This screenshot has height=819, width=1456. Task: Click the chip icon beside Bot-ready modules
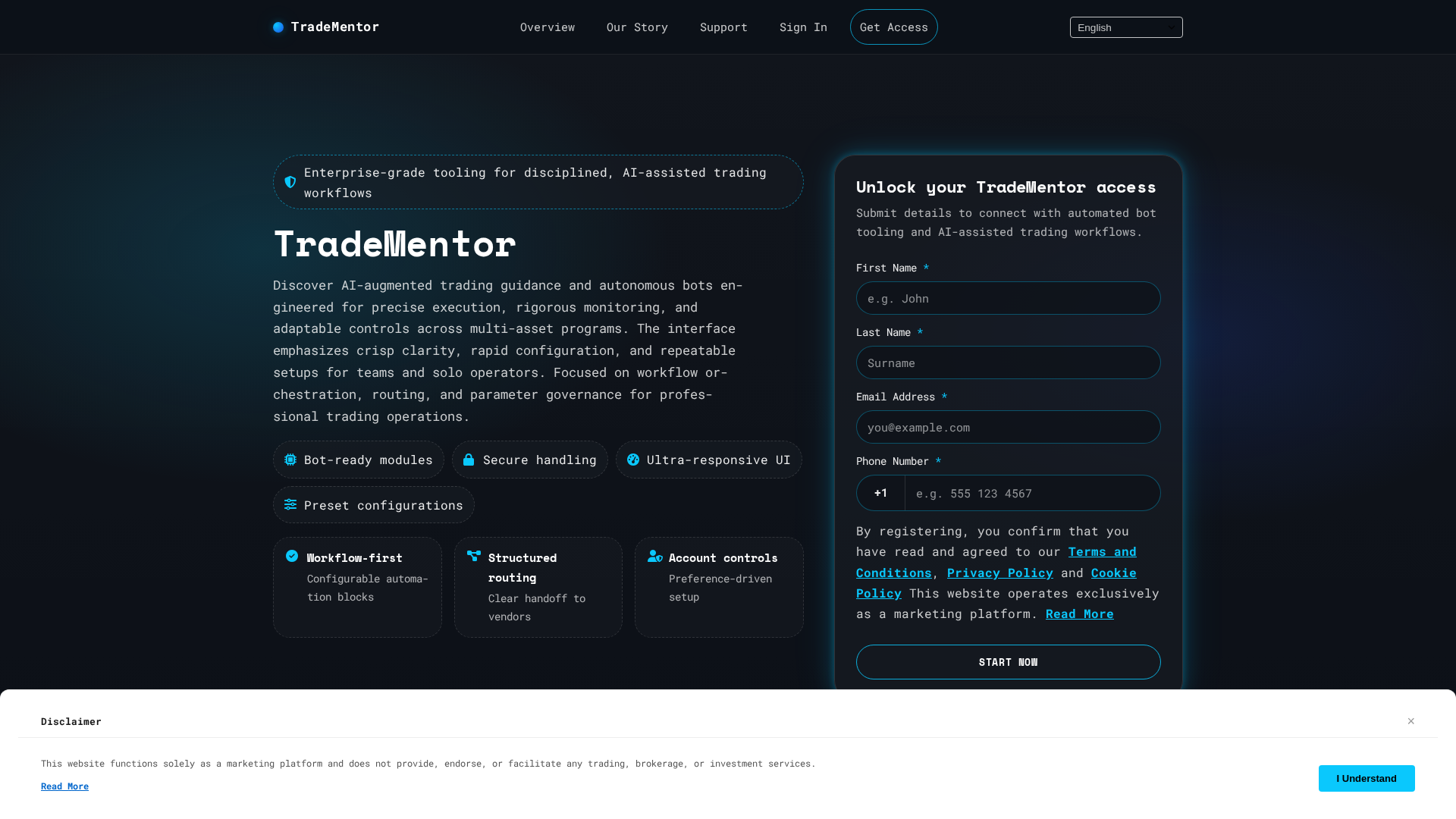pyautogui.click(x=290, y=460)
